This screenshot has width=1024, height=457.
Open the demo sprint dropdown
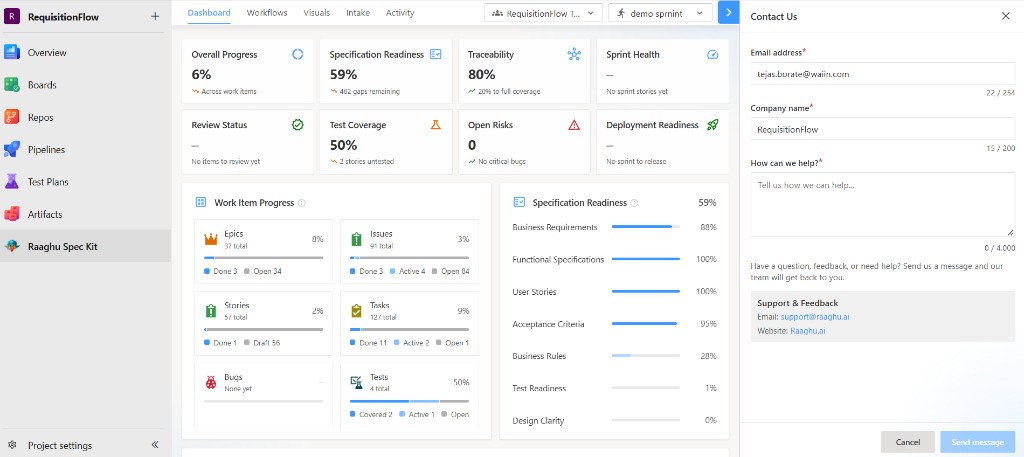660,13
